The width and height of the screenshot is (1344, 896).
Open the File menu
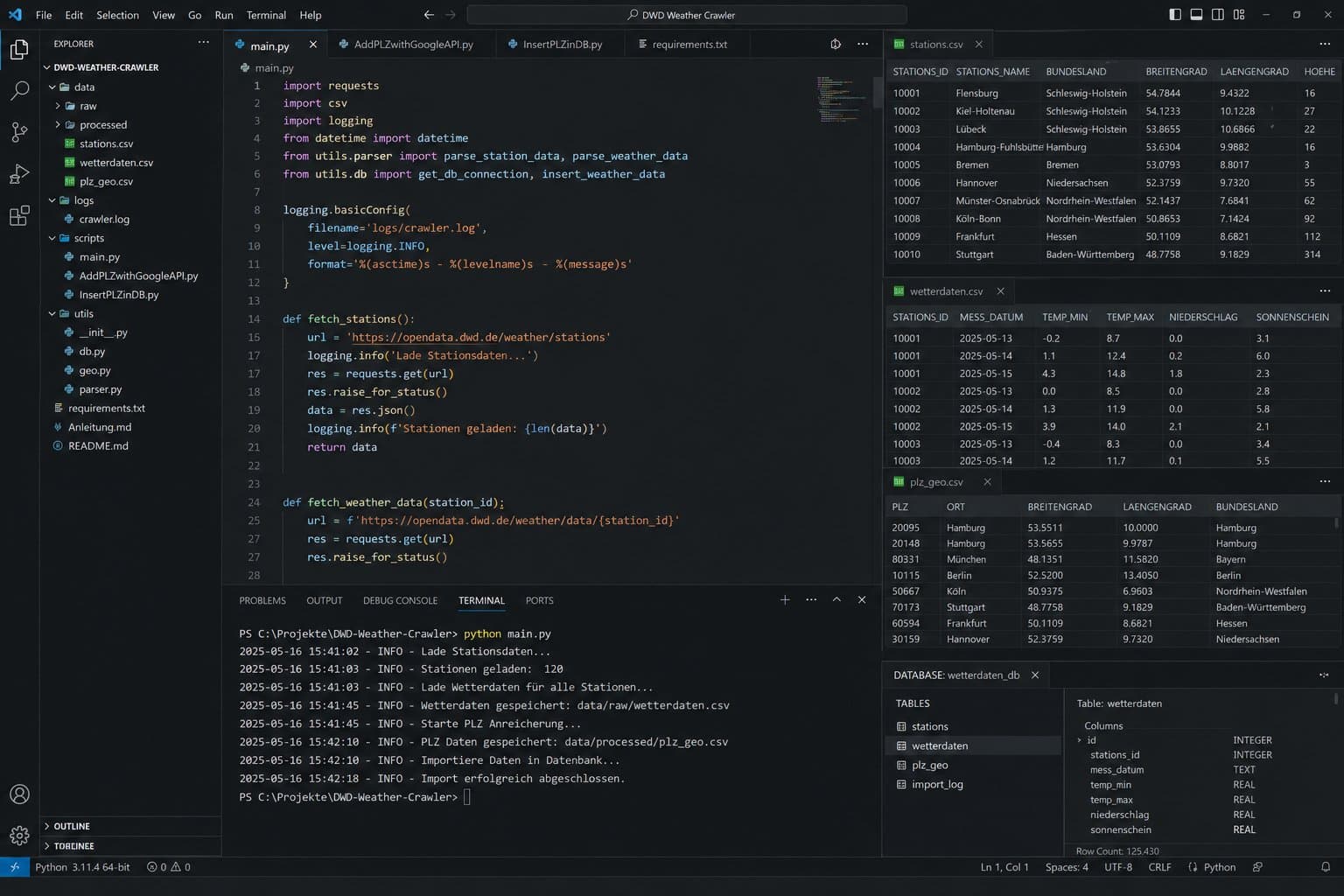click(44, 15)
